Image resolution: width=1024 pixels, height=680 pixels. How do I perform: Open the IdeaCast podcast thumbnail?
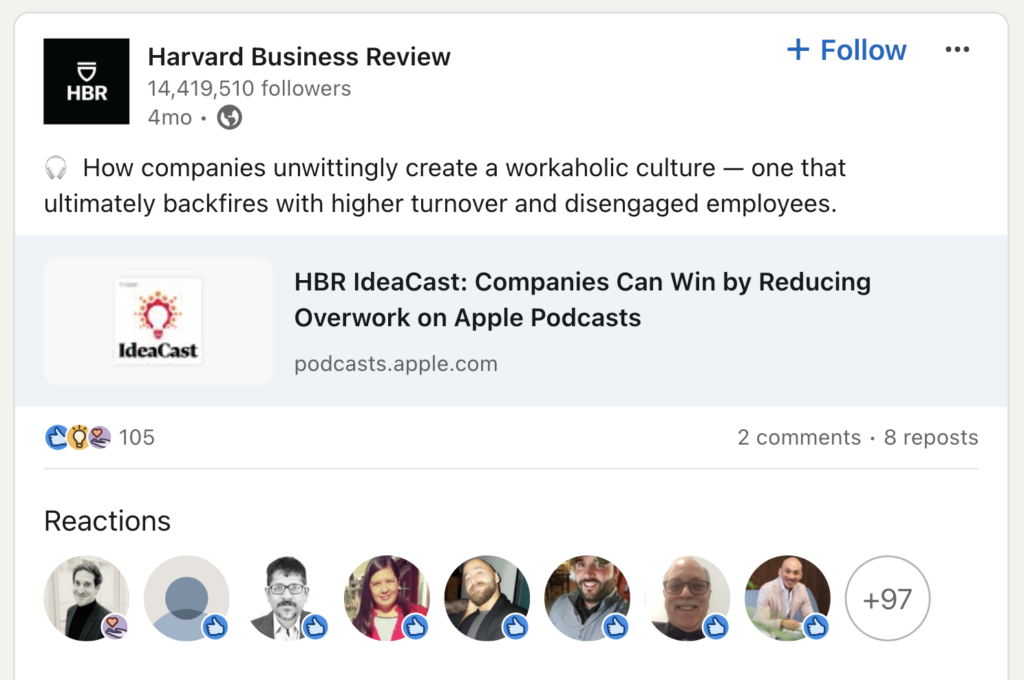[x=157, y=321]
